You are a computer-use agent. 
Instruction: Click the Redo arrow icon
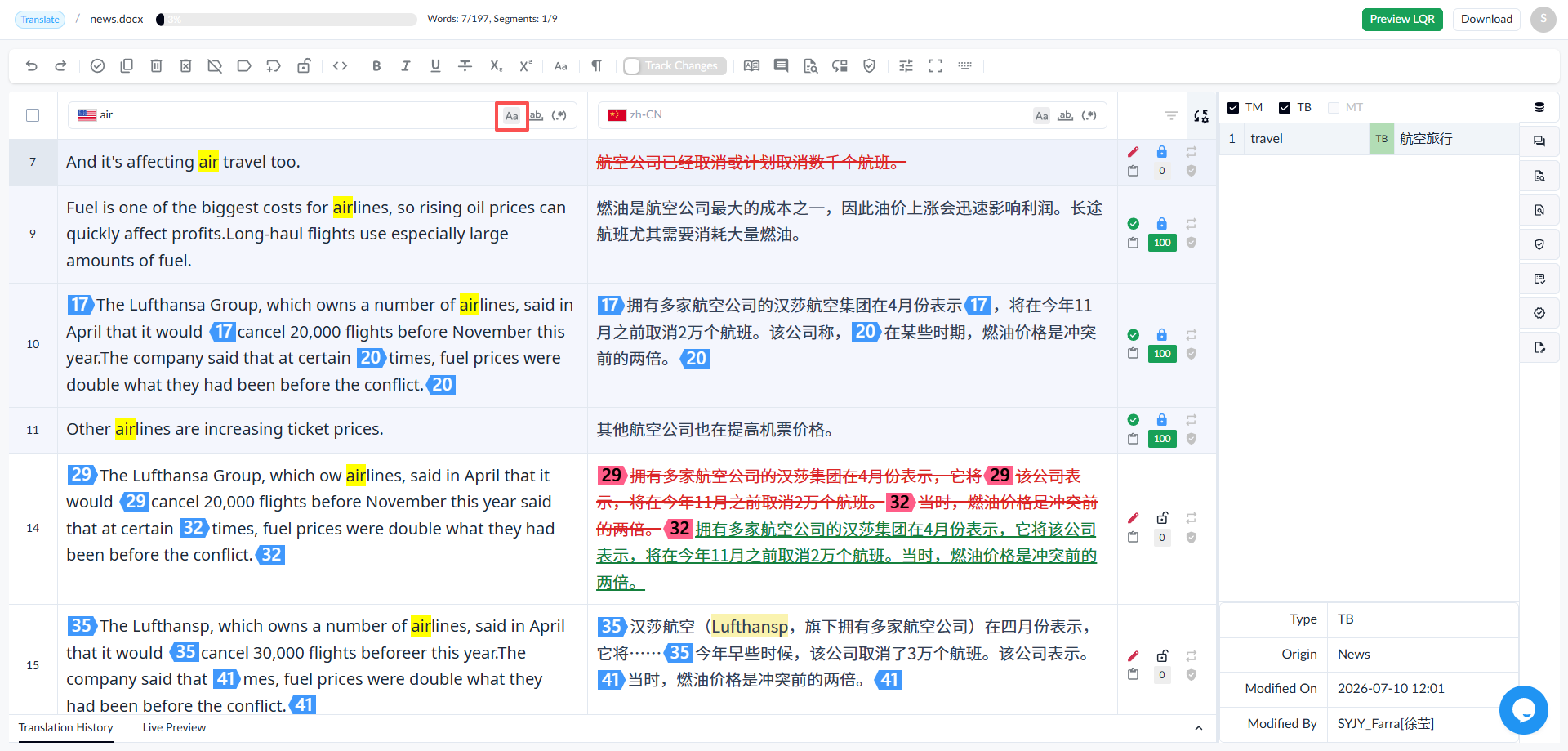60,66
